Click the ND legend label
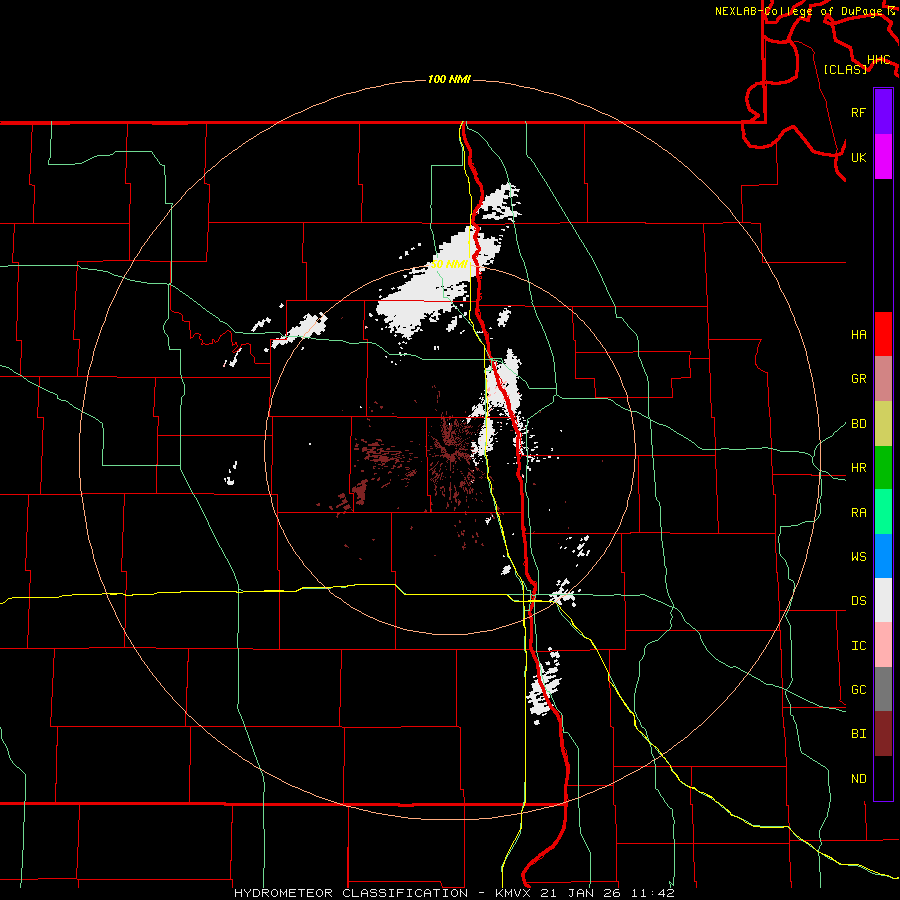Screen dimensions: 900x900 858,779
